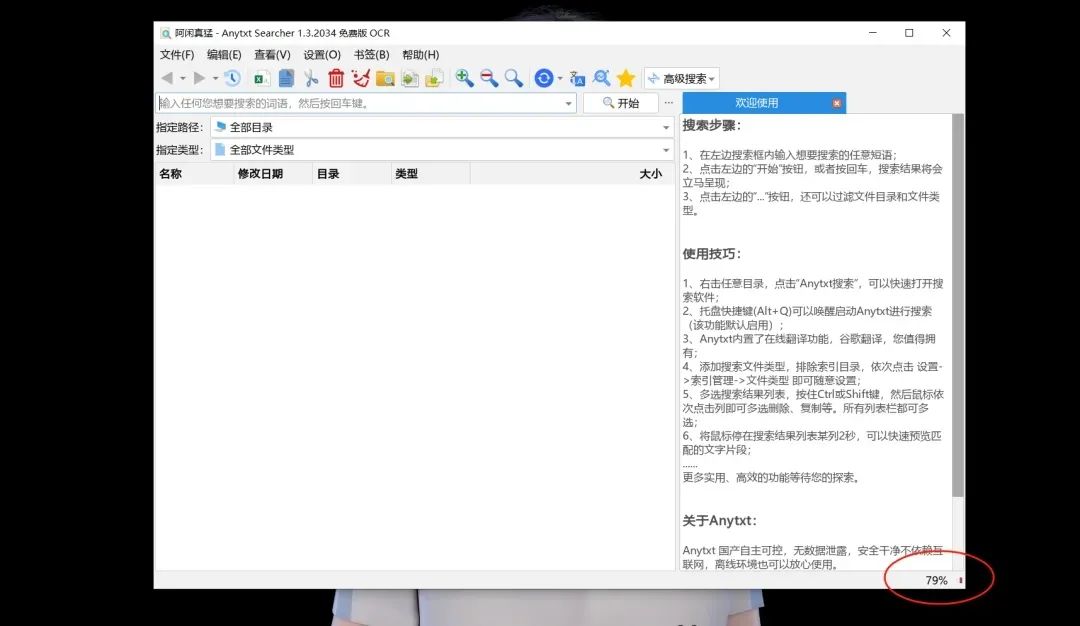Open the 帮助(H) menu
Screen dimensions: 1080x626
tap(420, 54)
